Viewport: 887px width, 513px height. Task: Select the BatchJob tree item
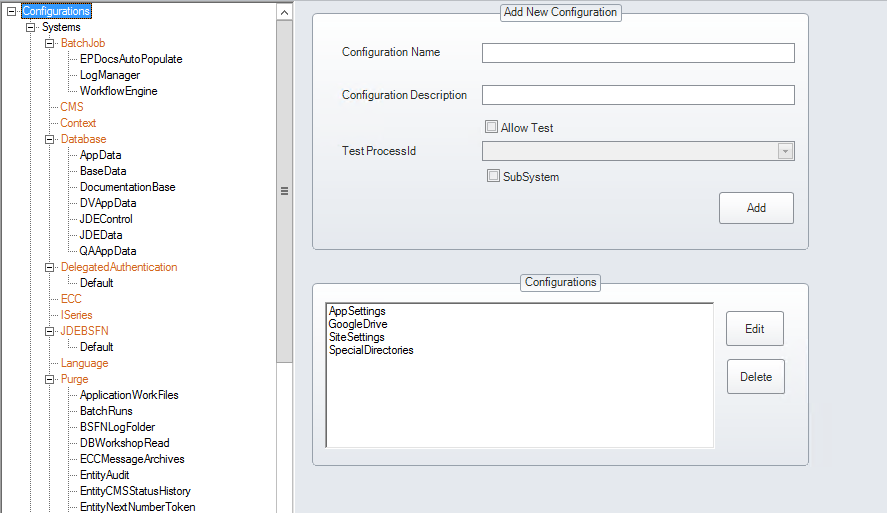(x=83, y=43)
